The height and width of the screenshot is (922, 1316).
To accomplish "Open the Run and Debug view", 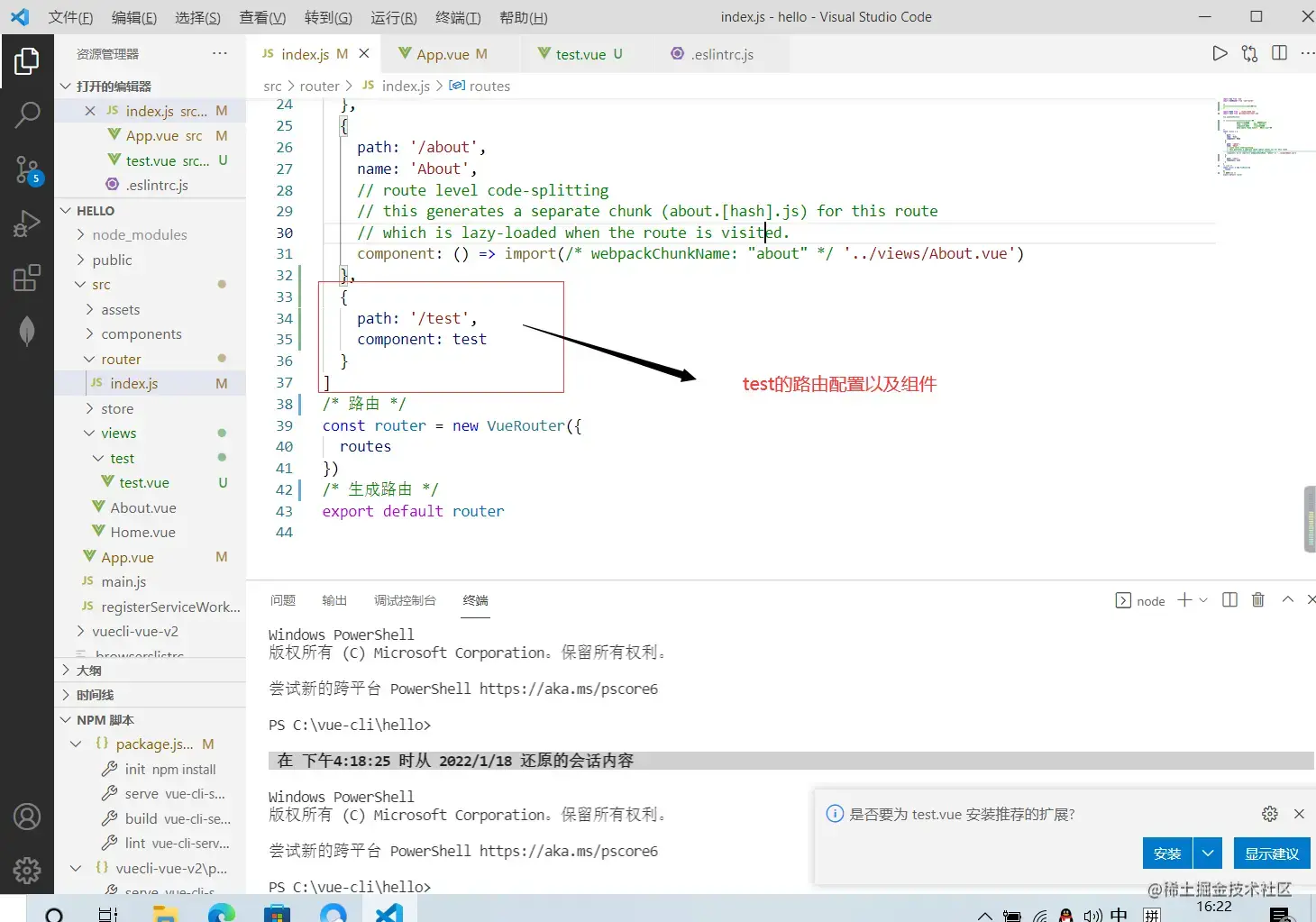I will [27, 223].
